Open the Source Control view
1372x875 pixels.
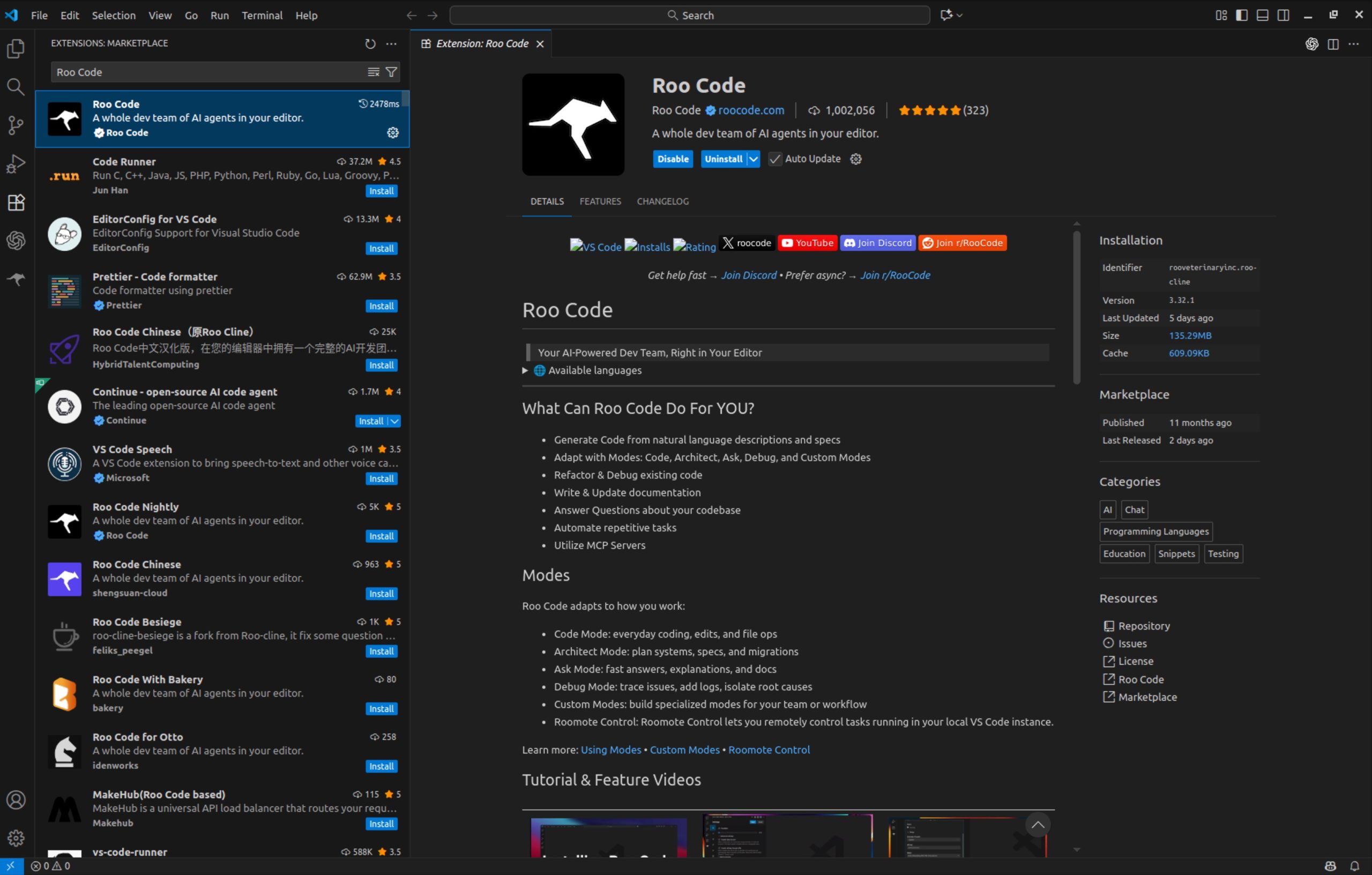(16, 125)
